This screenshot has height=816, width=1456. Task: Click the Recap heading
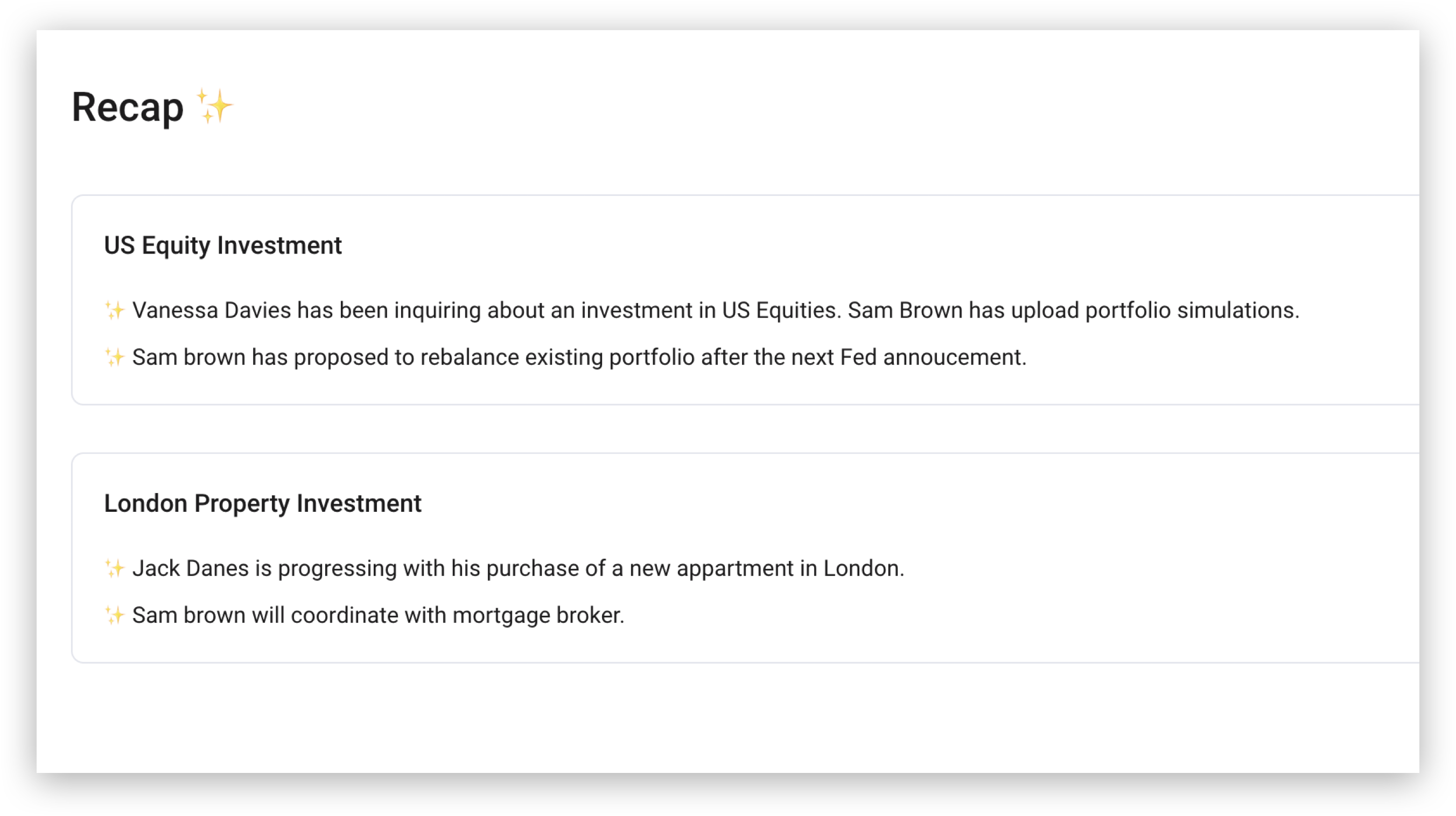(x=128, y=107)
